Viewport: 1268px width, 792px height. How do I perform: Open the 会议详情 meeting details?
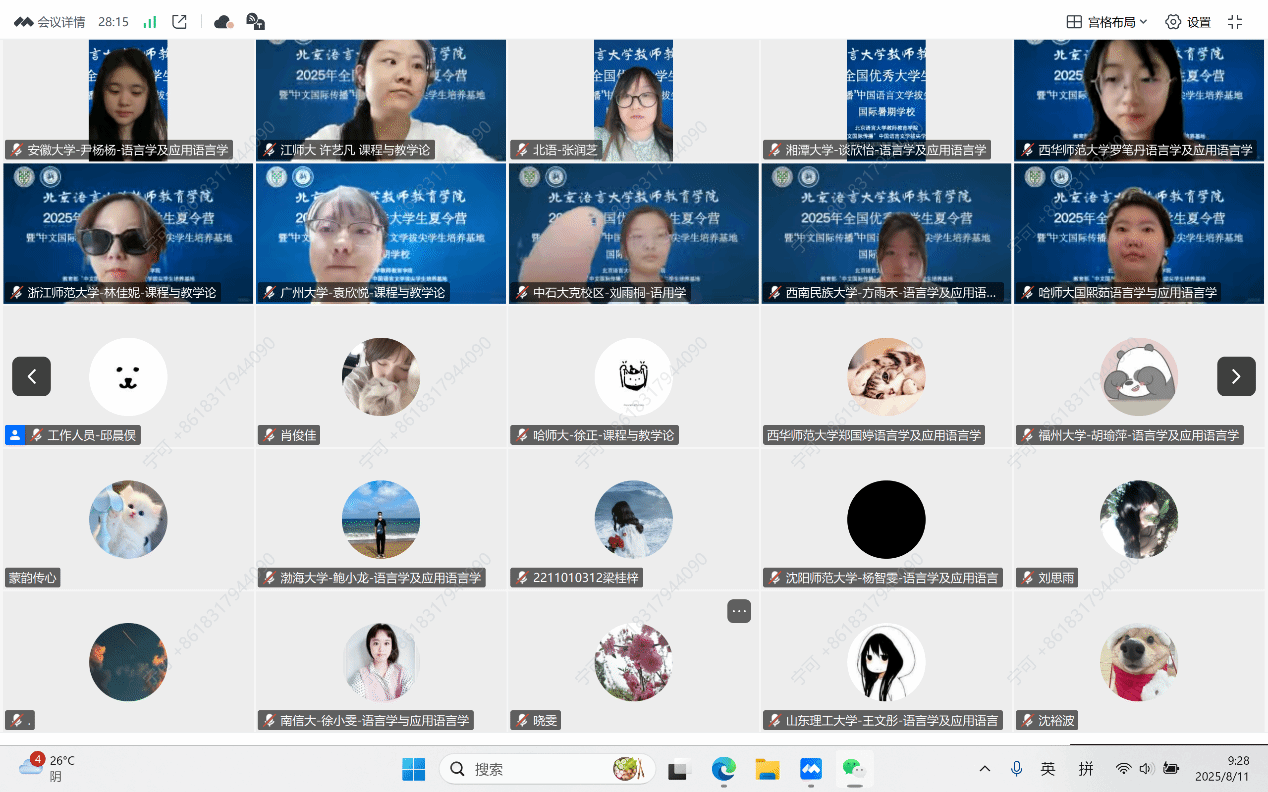click(50, 22)
